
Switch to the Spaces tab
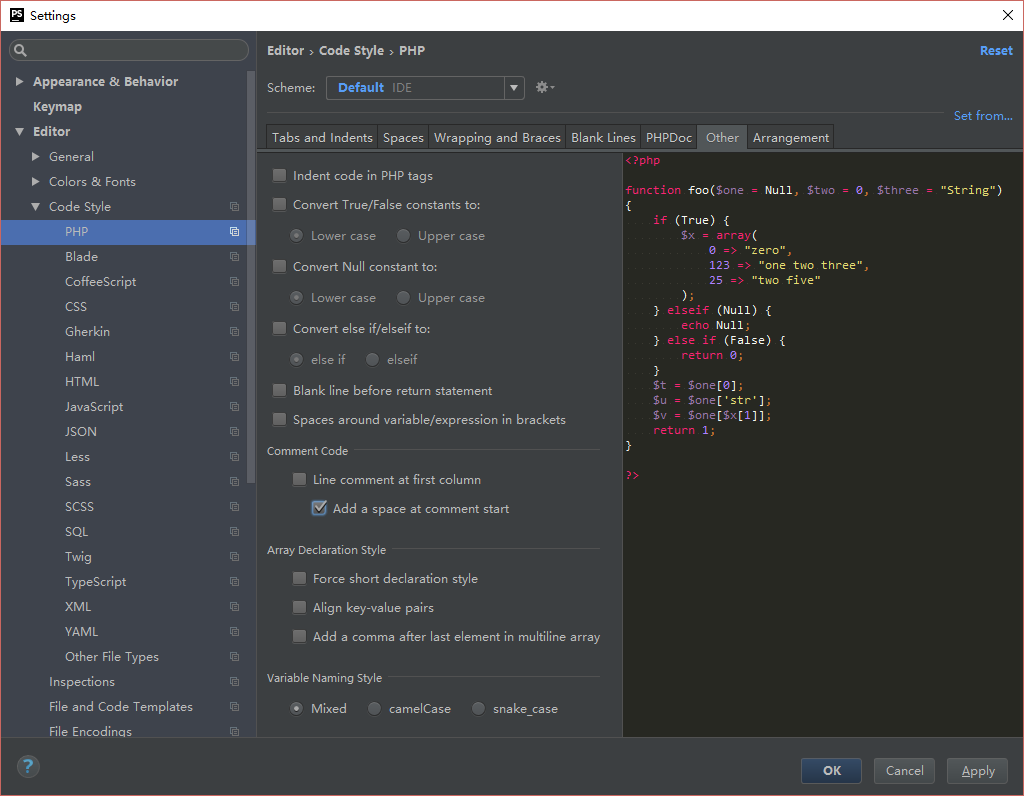coord(403,138)
